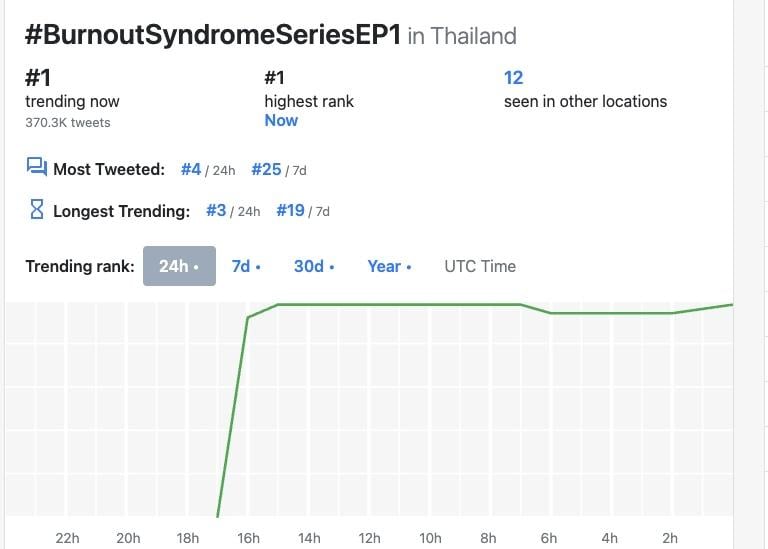Image resolution: width=768 pixels, height=549 pixels.
Task: Click the green trend line at its peak
Action: [400, 304]
